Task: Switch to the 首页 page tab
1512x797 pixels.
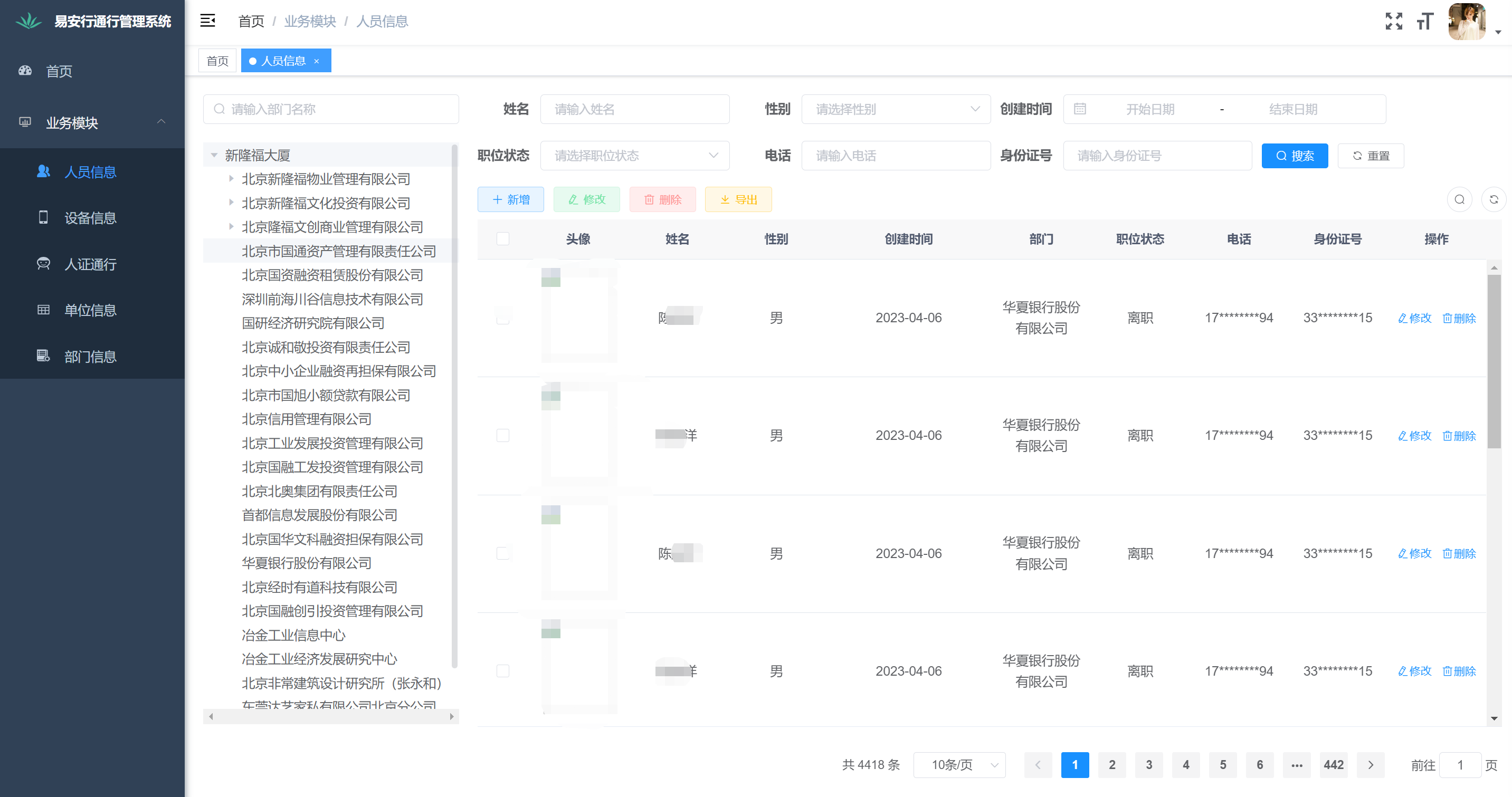Action: point(217,61)
